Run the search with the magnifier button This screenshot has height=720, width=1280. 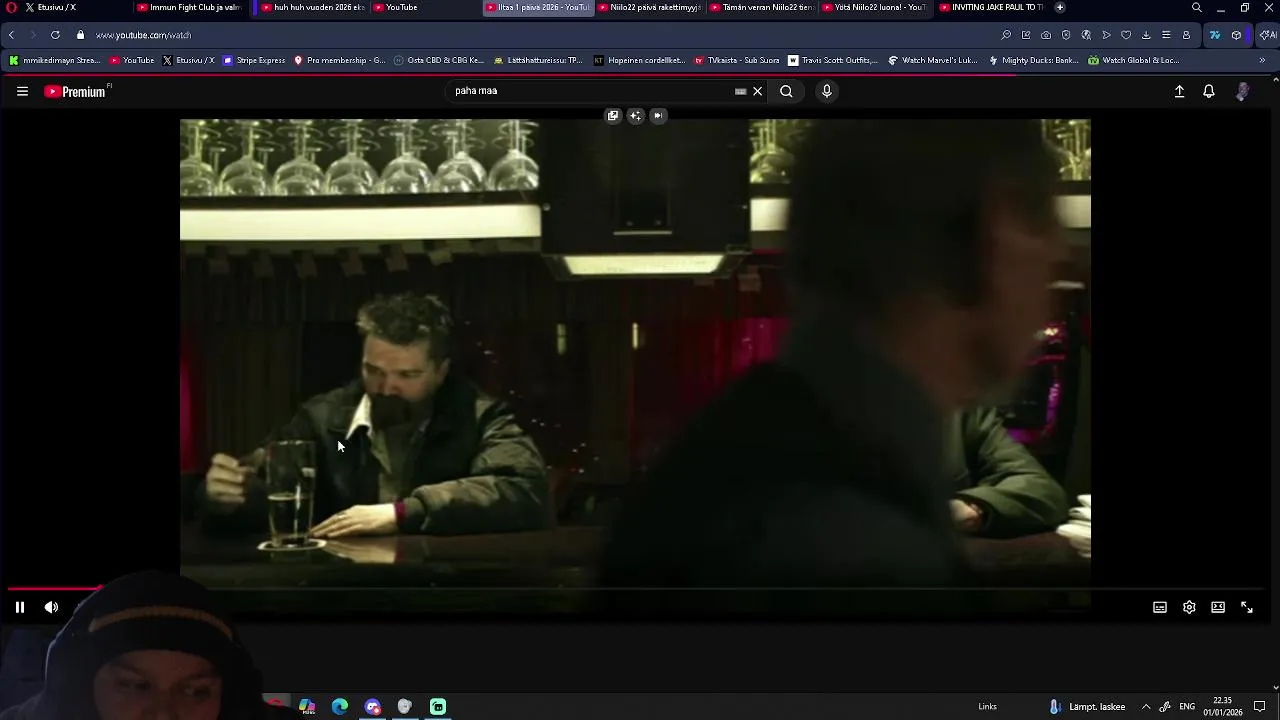(x=787, y=91)
